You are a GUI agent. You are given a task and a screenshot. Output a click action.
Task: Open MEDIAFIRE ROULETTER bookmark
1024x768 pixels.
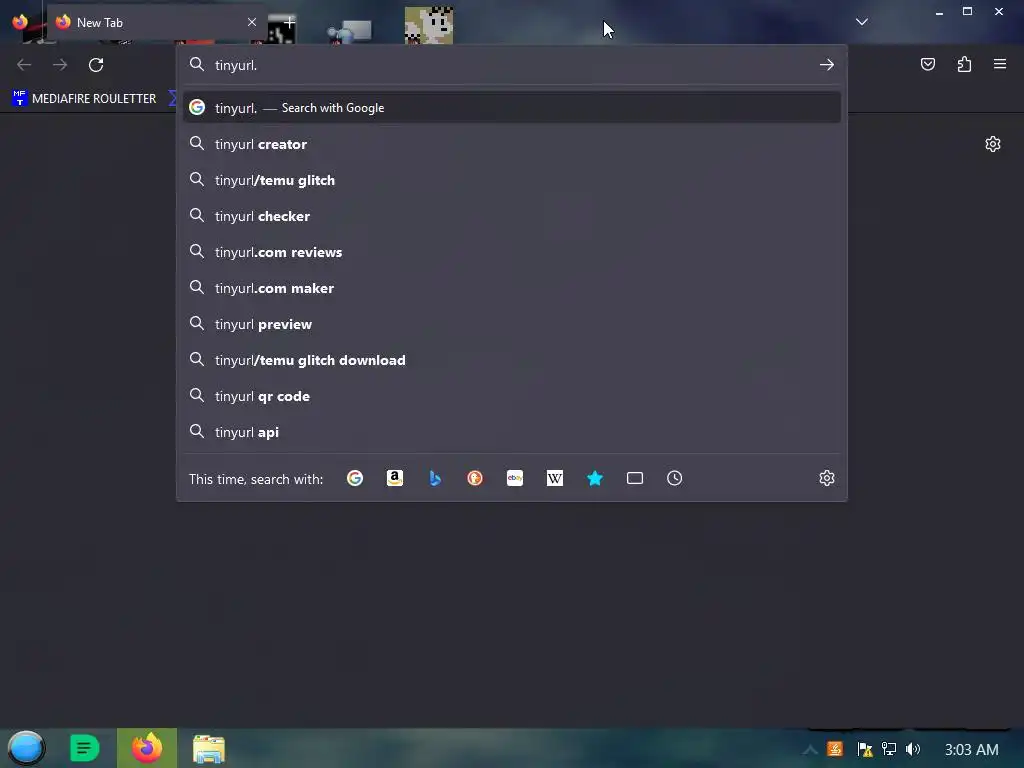tap(84, 99)
